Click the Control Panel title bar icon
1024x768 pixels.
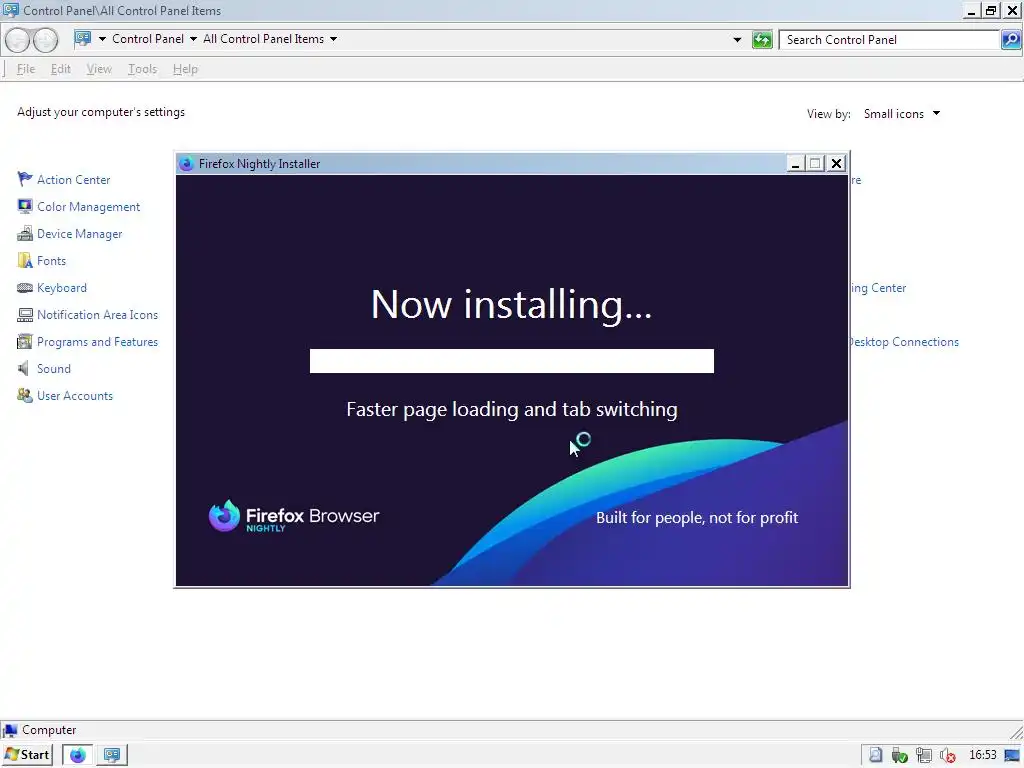pyautogui.click(x=11, y=10)
